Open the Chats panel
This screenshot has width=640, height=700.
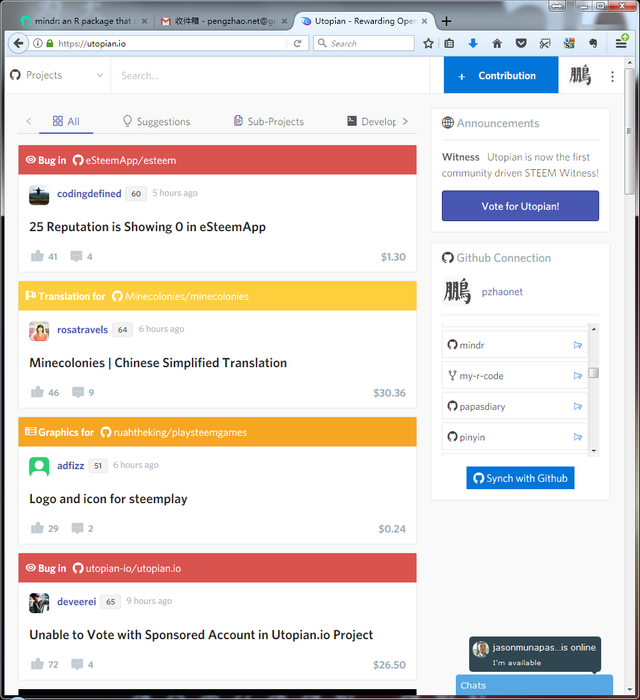[534, 685]
